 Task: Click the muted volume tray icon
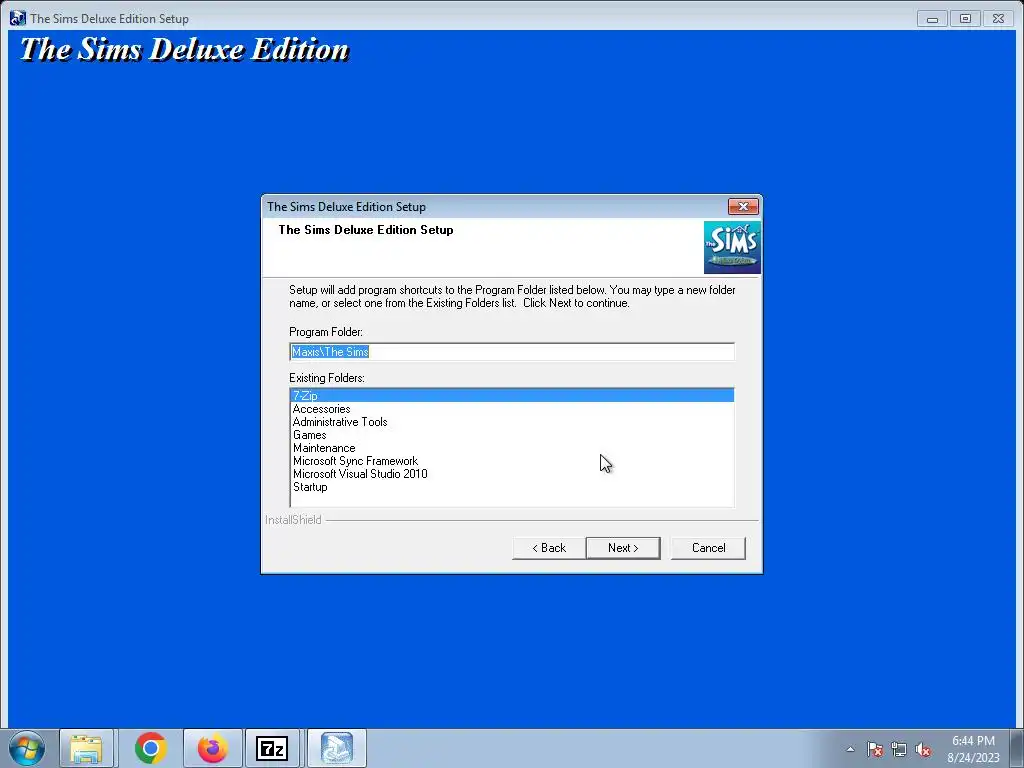[x=923, y=749]
